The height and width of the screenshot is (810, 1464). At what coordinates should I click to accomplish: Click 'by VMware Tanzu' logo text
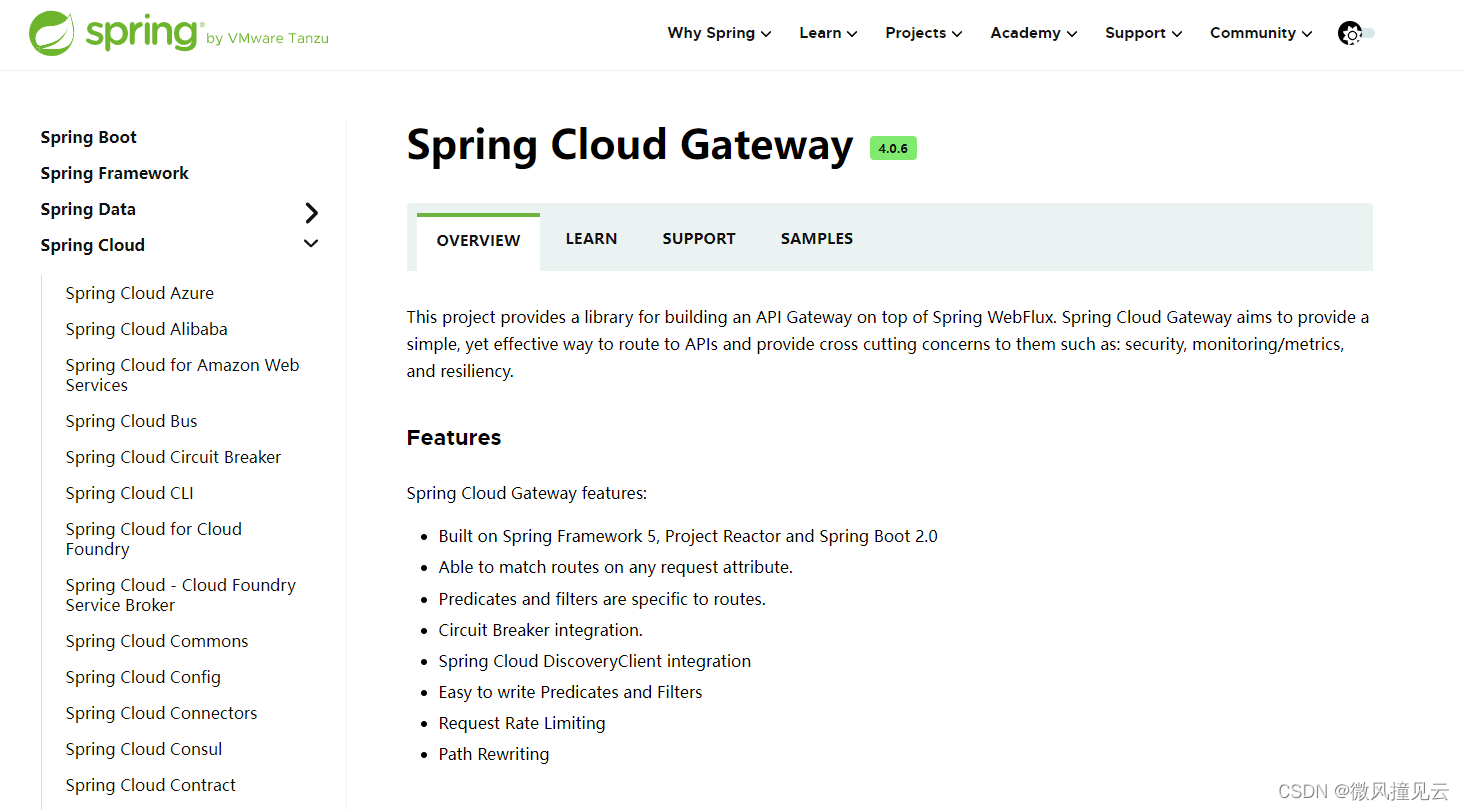(x=267, y=39)
